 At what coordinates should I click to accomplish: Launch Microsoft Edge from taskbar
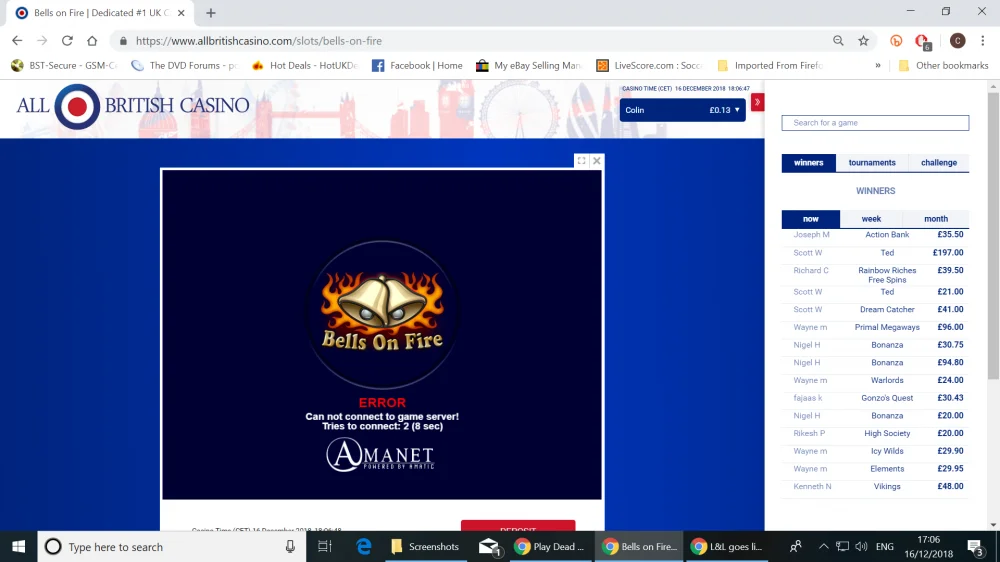[364, 547]
